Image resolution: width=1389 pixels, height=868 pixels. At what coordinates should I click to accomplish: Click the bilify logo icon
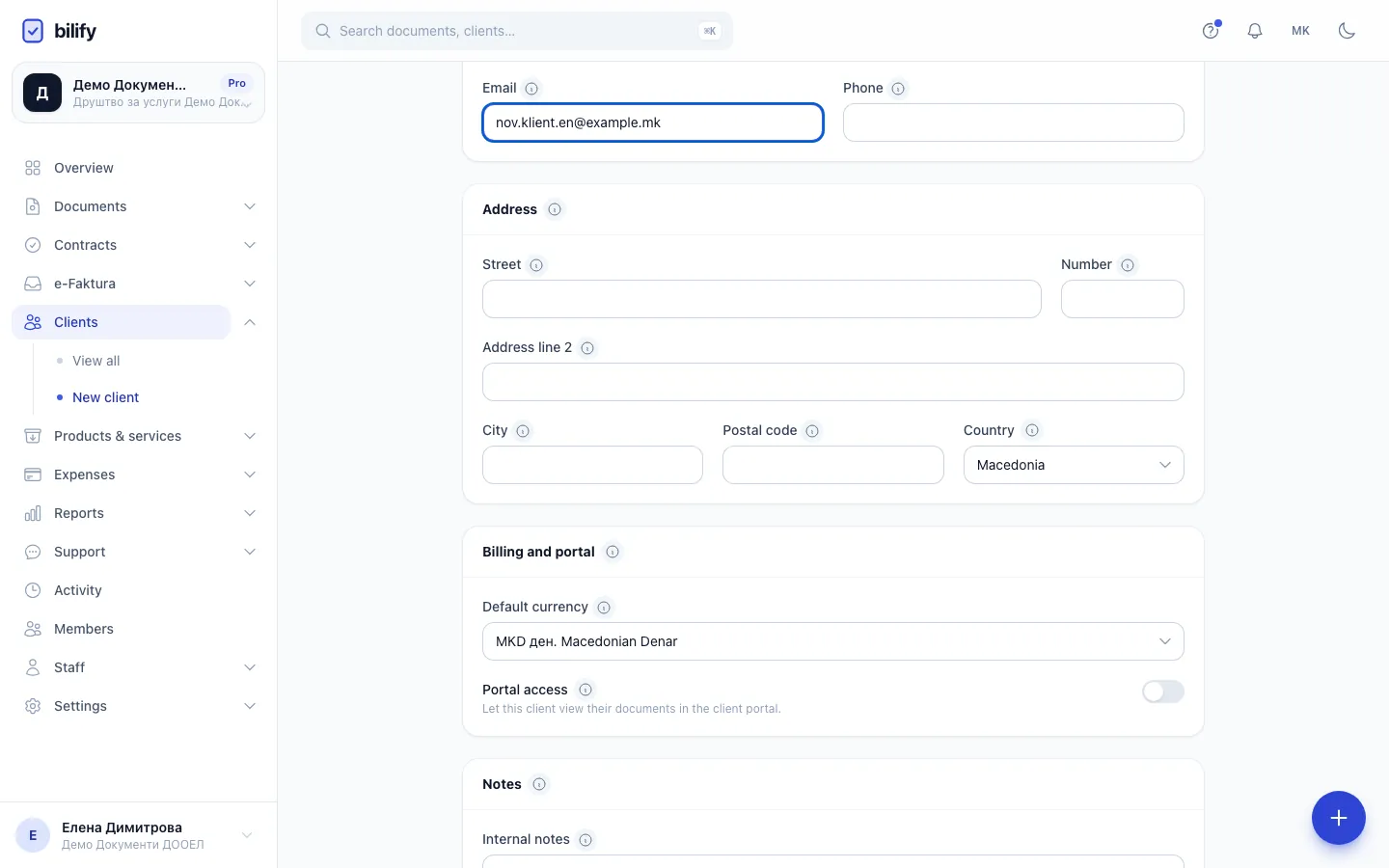pos(33,31)
